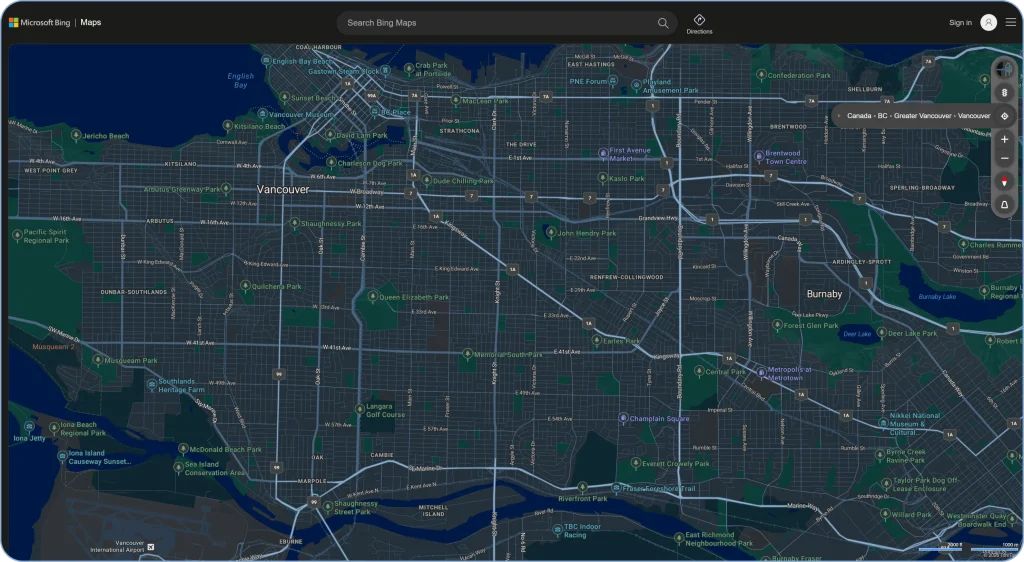Click the Quilchena Park pin
This screenshot has width=1024, height=562.
coord(246,286)
